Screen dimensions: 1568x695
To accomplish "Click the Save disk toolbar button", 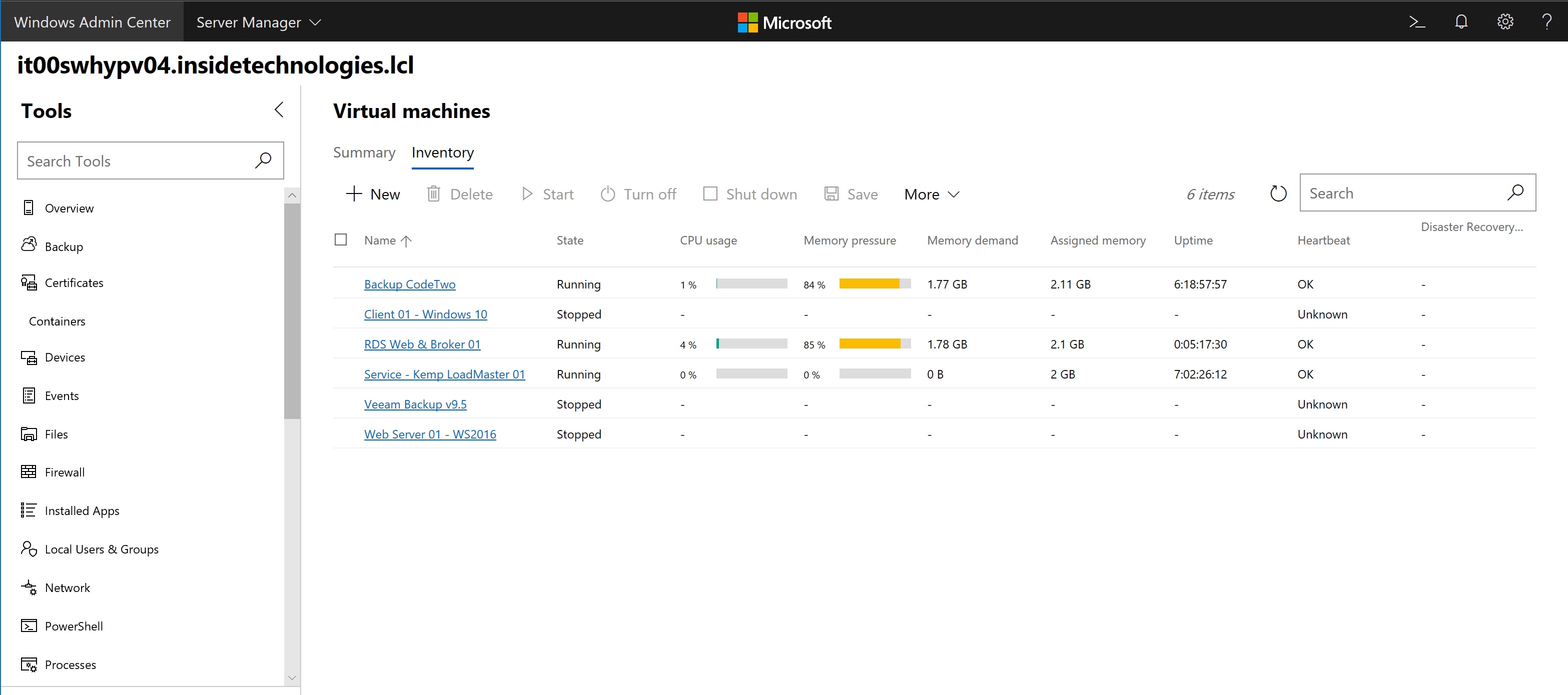I will [851, 194].
